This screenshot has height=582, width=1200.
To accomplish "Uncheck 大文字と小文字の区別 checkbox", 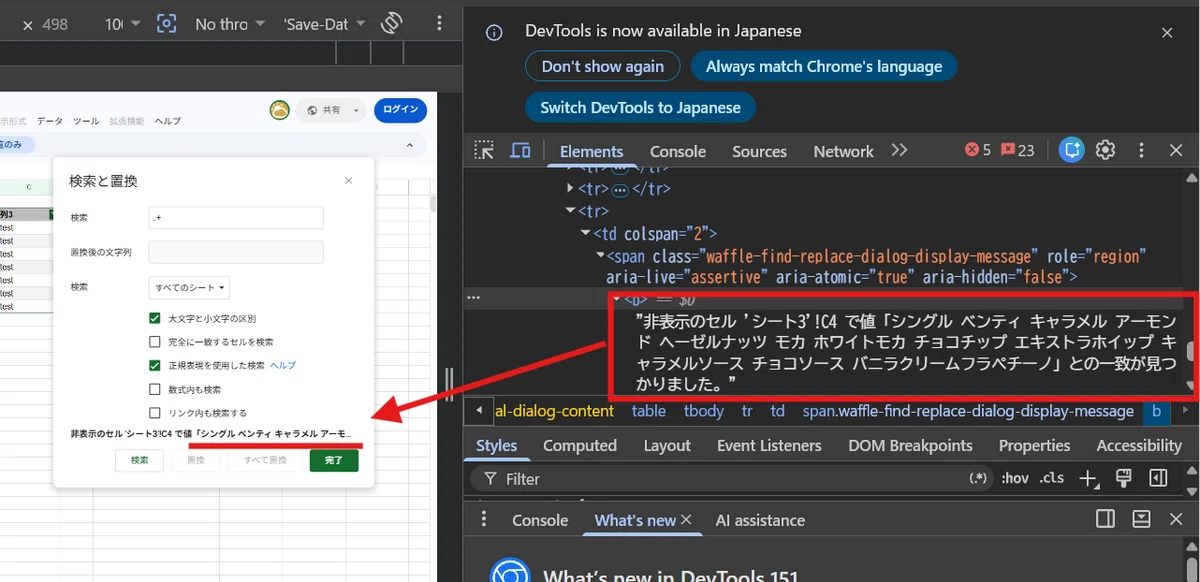I will [155, 319].
